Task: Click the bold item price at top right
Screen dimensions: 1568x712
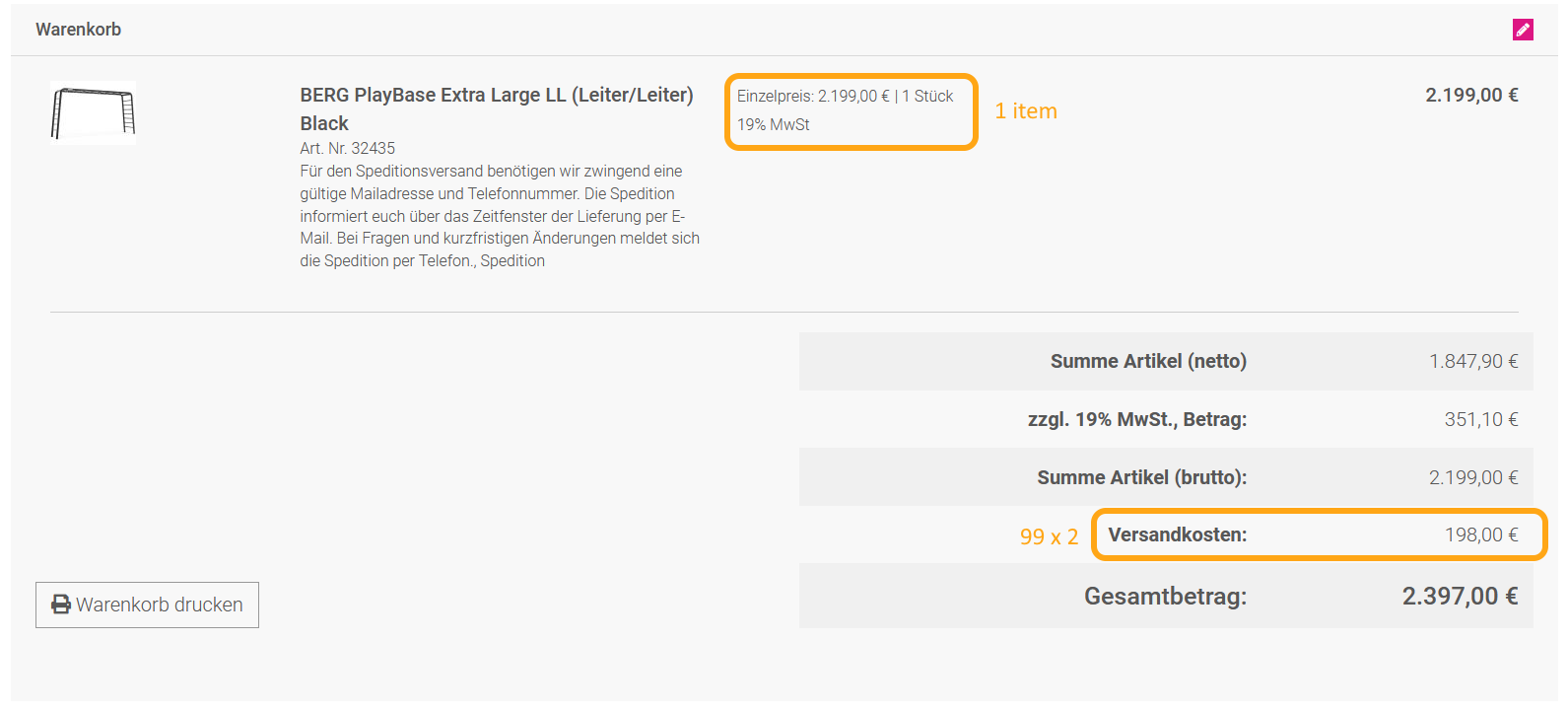Action: [1470, 95]
